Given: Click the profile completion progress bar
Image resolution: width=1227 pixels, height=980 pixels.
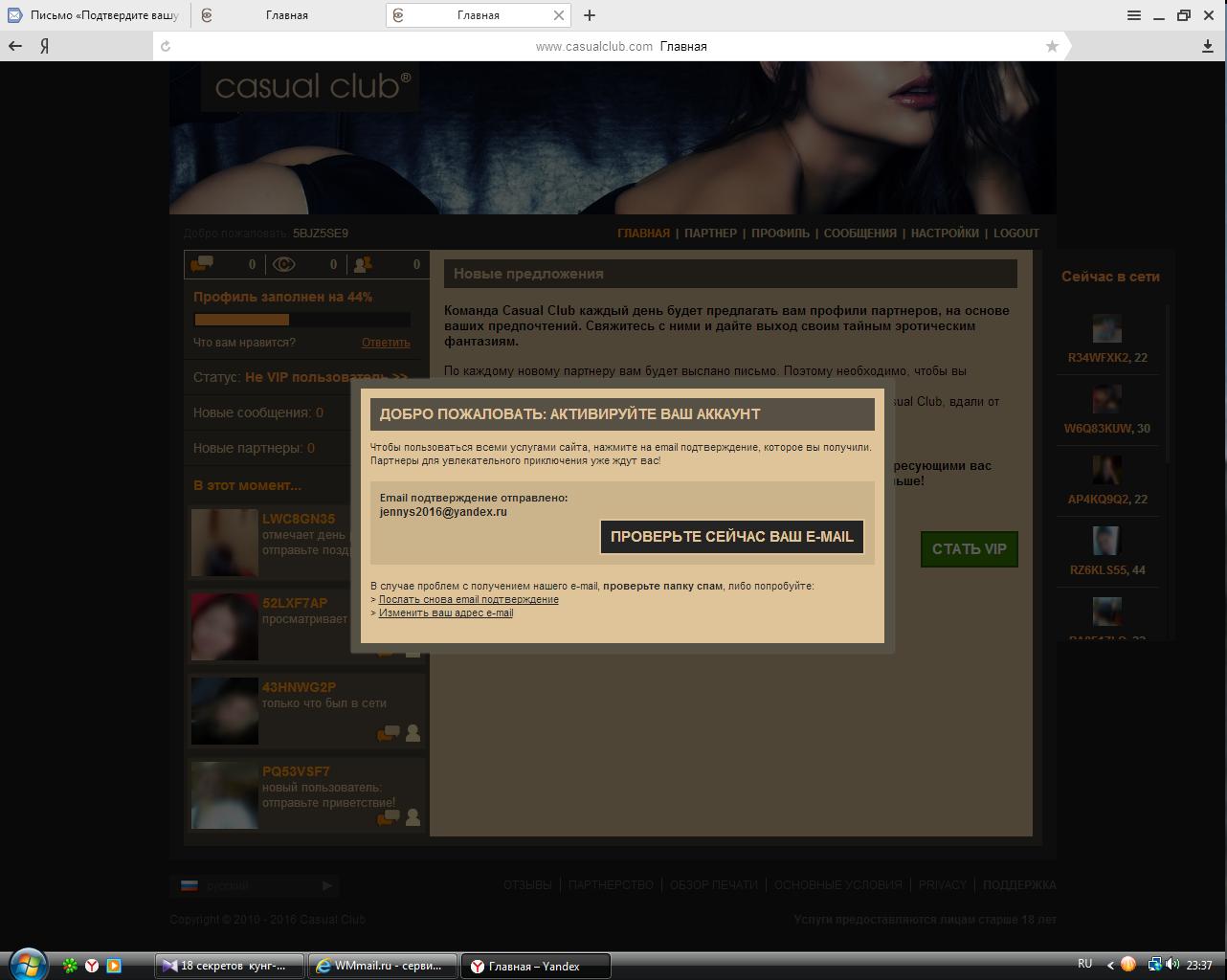Looking at the screenshot, I should click(x=302, y=320).
